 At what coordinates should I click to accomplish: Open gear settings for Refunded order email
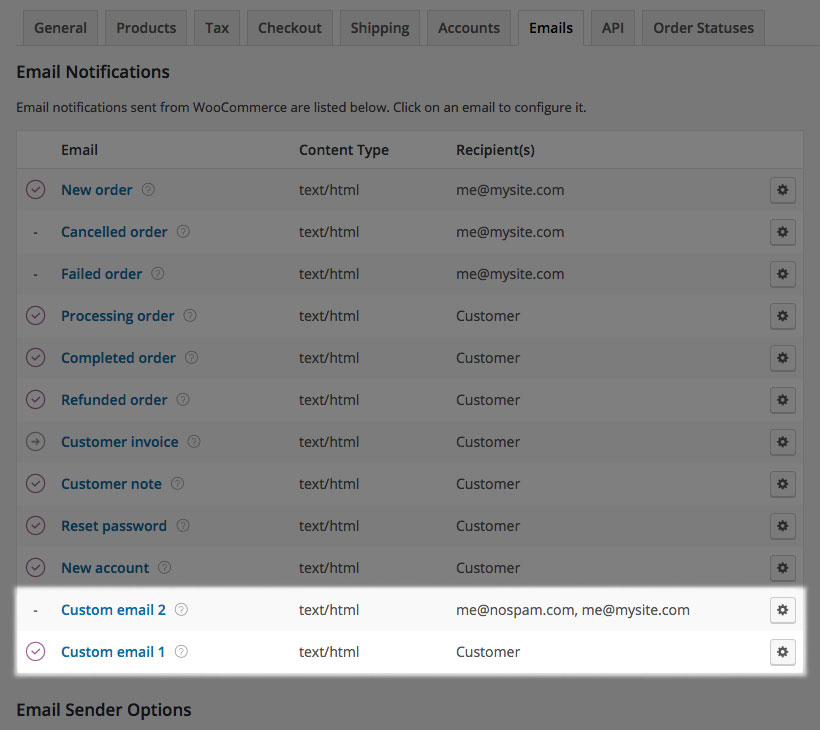[783, 400]
